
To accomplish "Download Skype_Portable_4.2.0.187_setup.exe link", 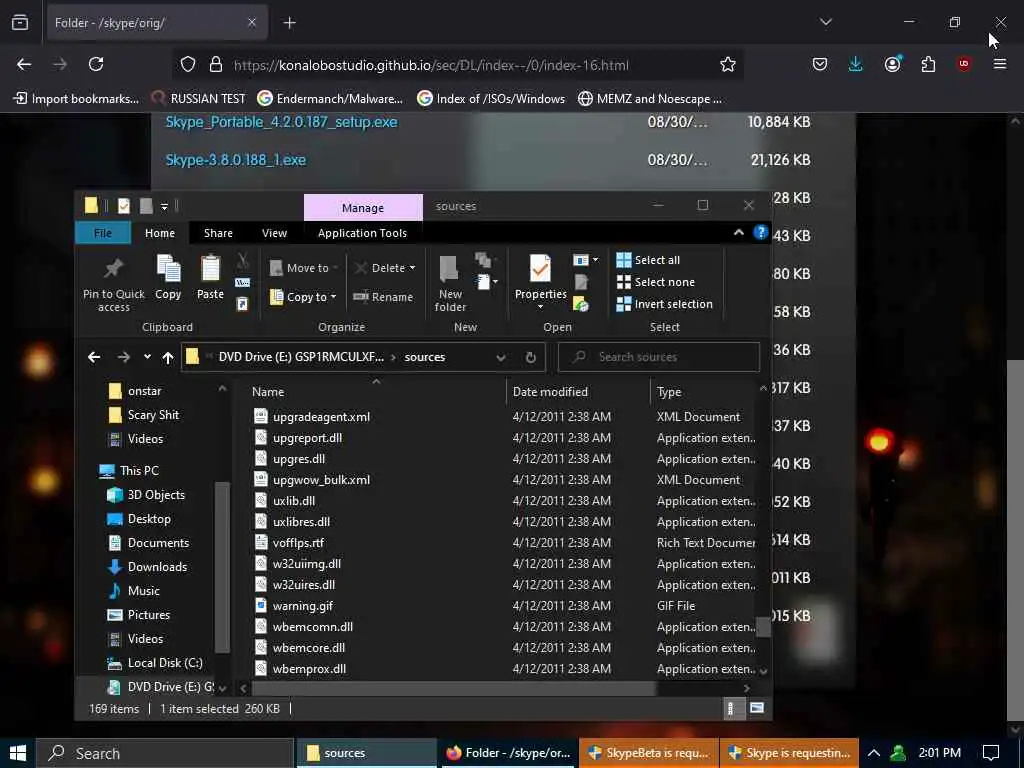I will point(281,122).
